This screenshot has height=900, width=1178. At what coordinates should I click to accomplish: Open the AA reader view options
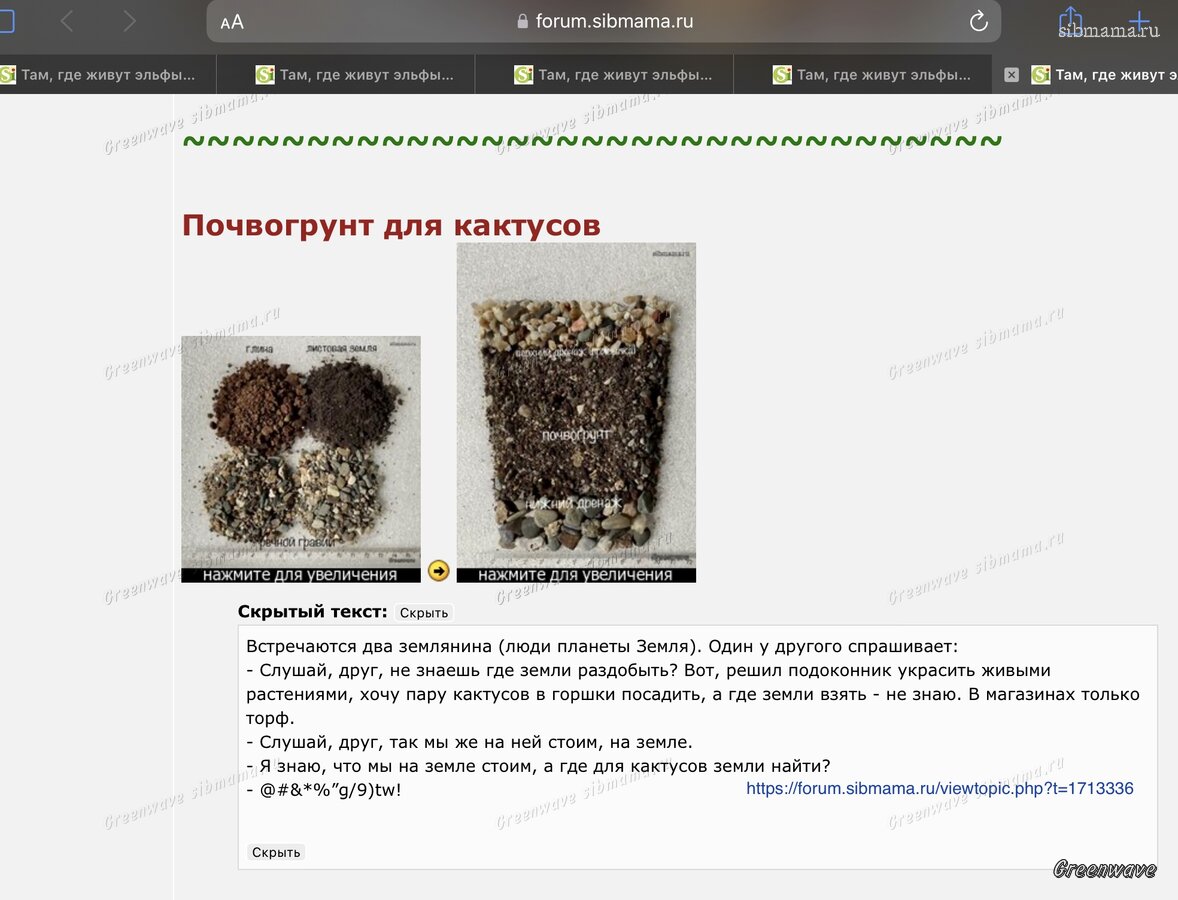[232, 23]
